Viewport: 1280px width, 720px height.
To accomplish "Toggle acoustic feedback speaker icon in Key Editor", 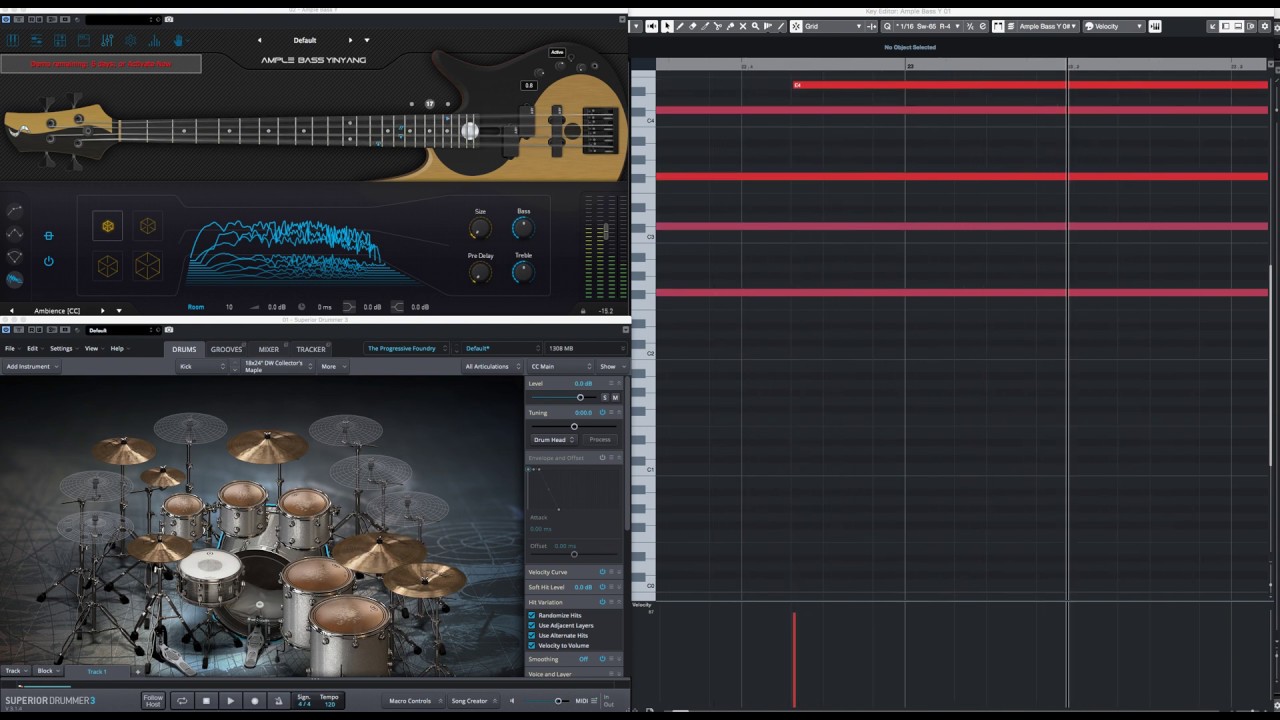I will [x=651, y=26].
